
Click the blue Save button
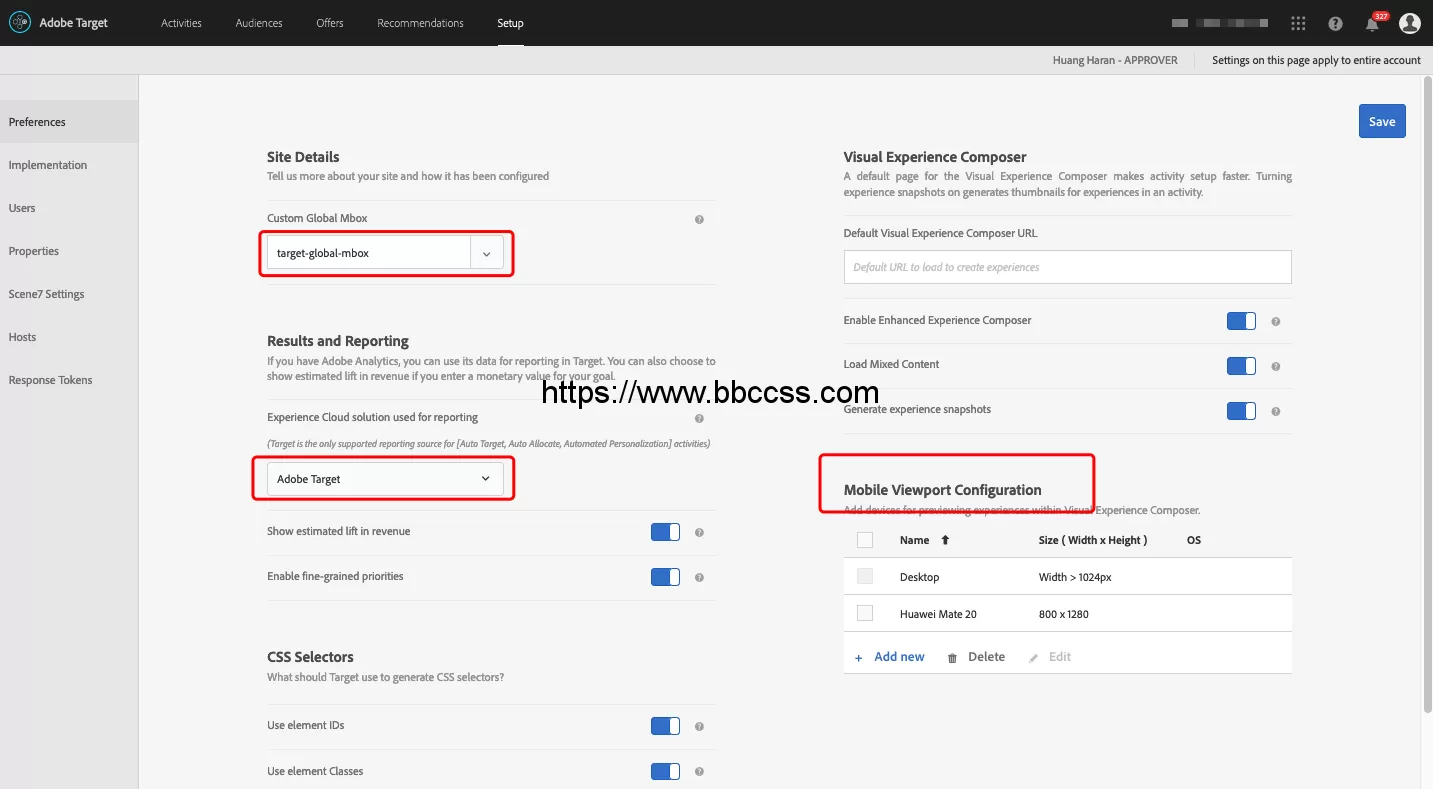click(x=1382, y=121)
